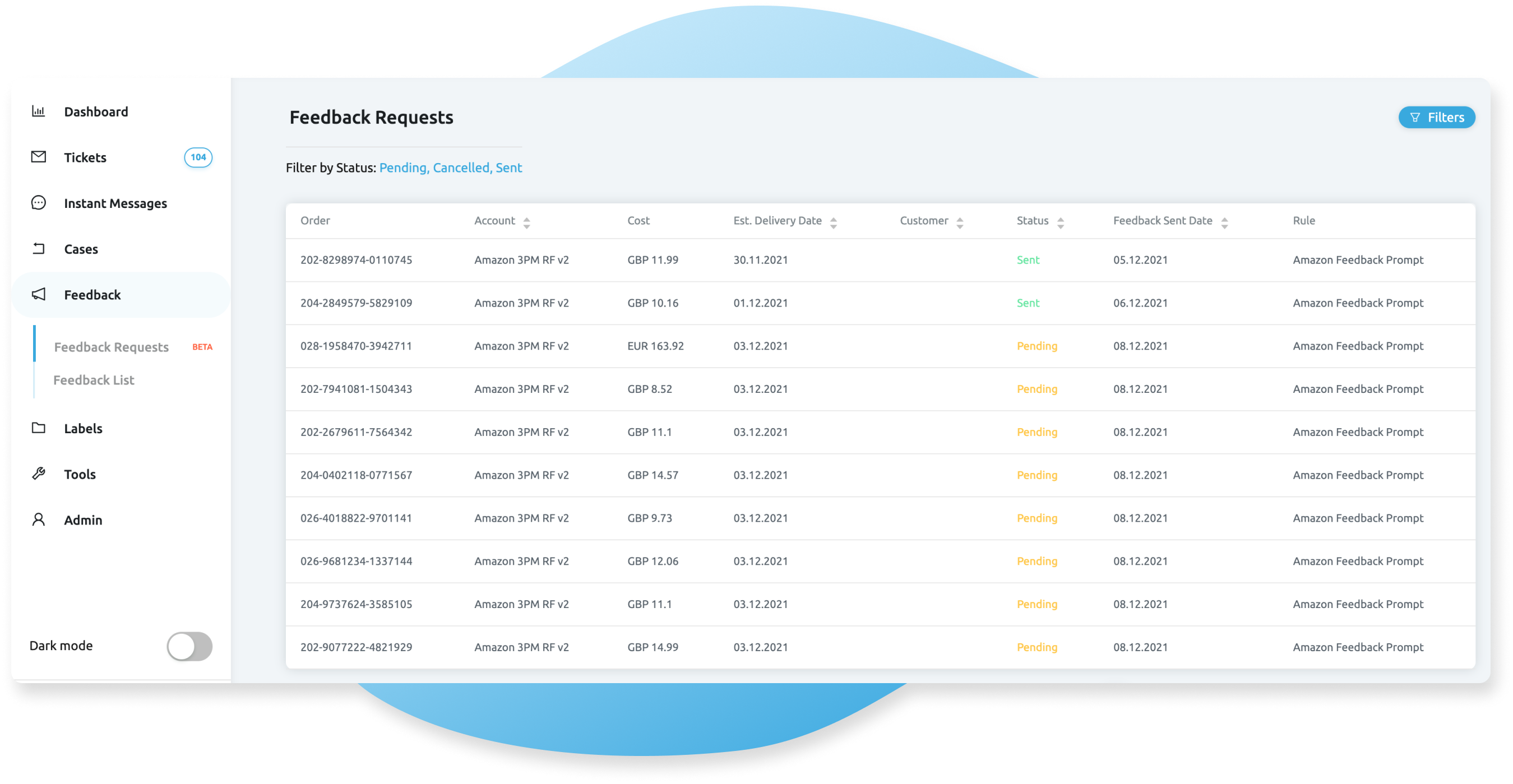Open the Dashboard chart icon

(x=38, y=112)
